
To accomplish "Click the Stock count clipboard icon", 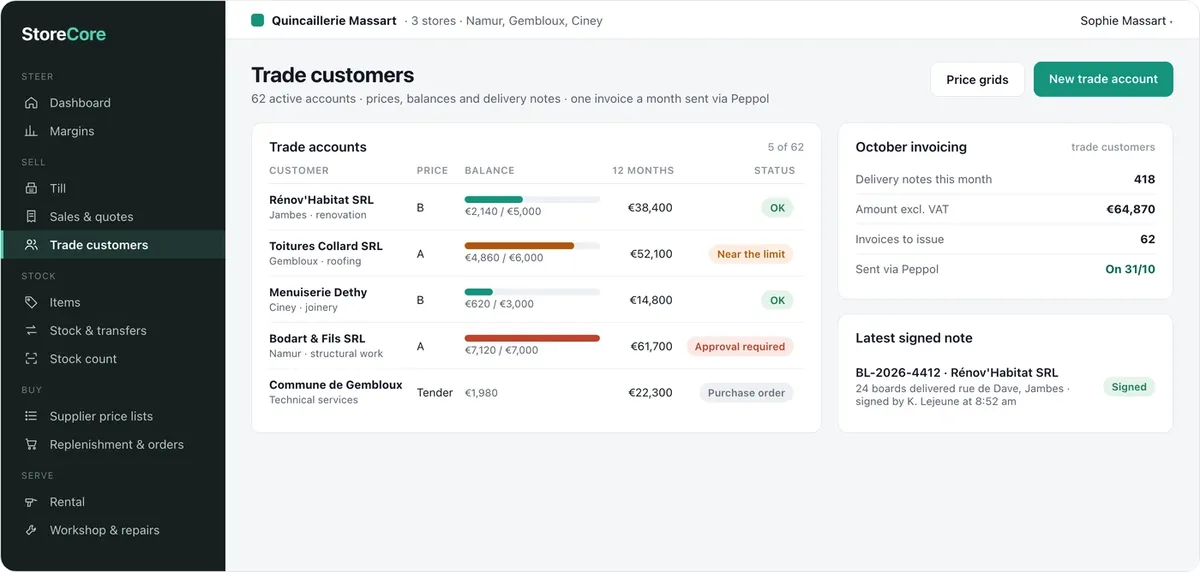I will (31, 359).
